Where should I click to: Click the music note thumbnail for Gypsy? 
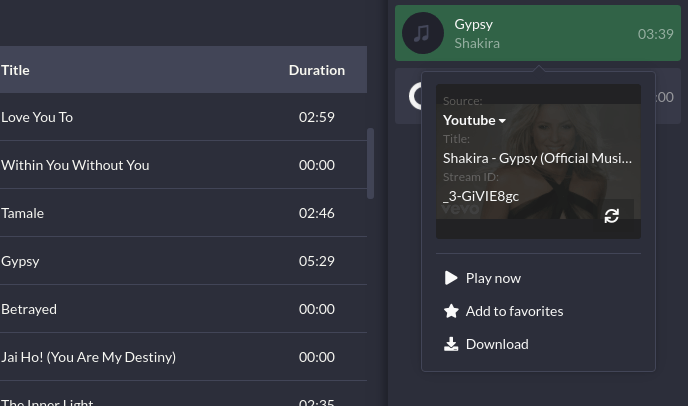coord(423,33)
